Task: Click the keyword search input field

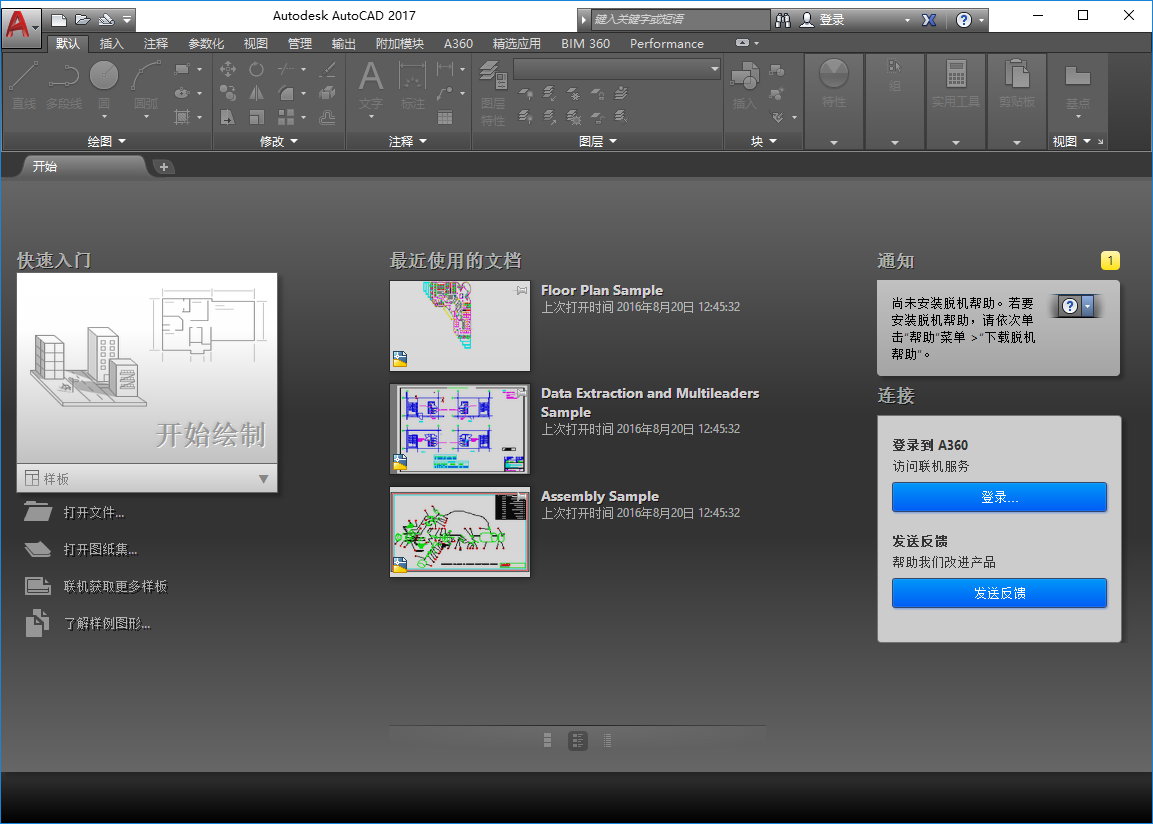Action: [x=680, y=20]
